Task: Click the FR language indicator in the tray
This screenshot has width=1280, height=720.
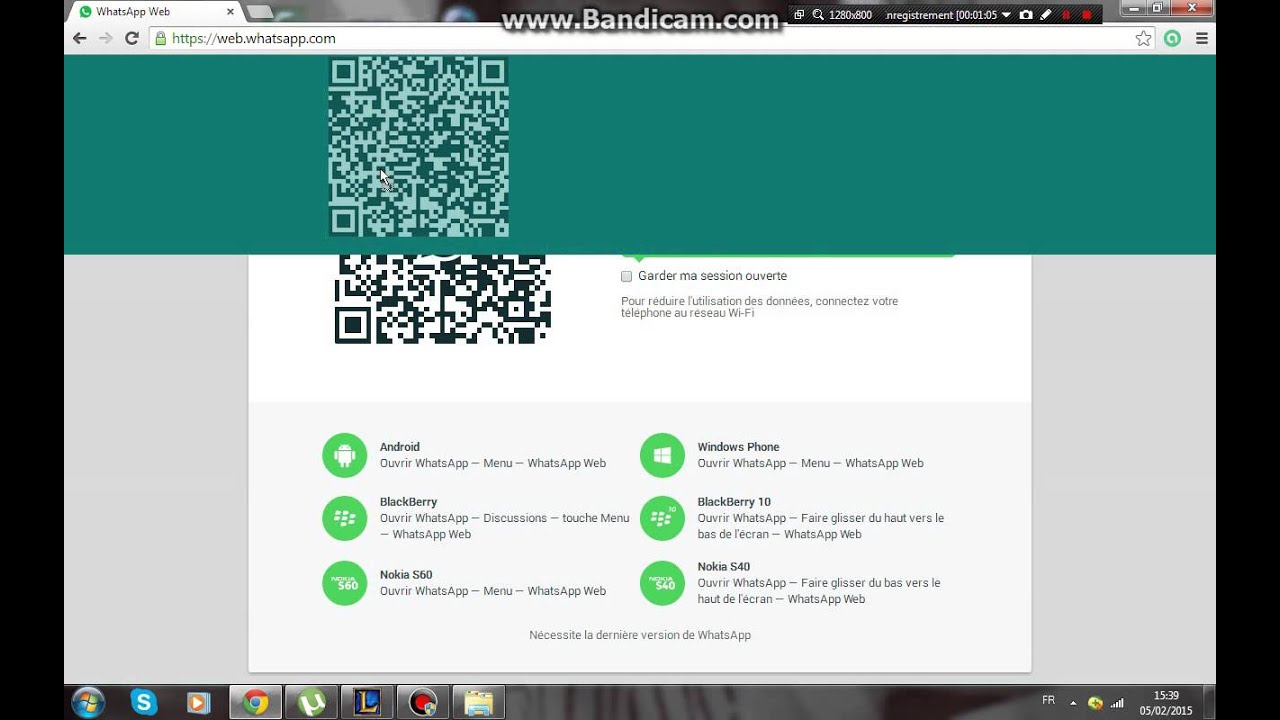Action: (x=1048, y=701)
